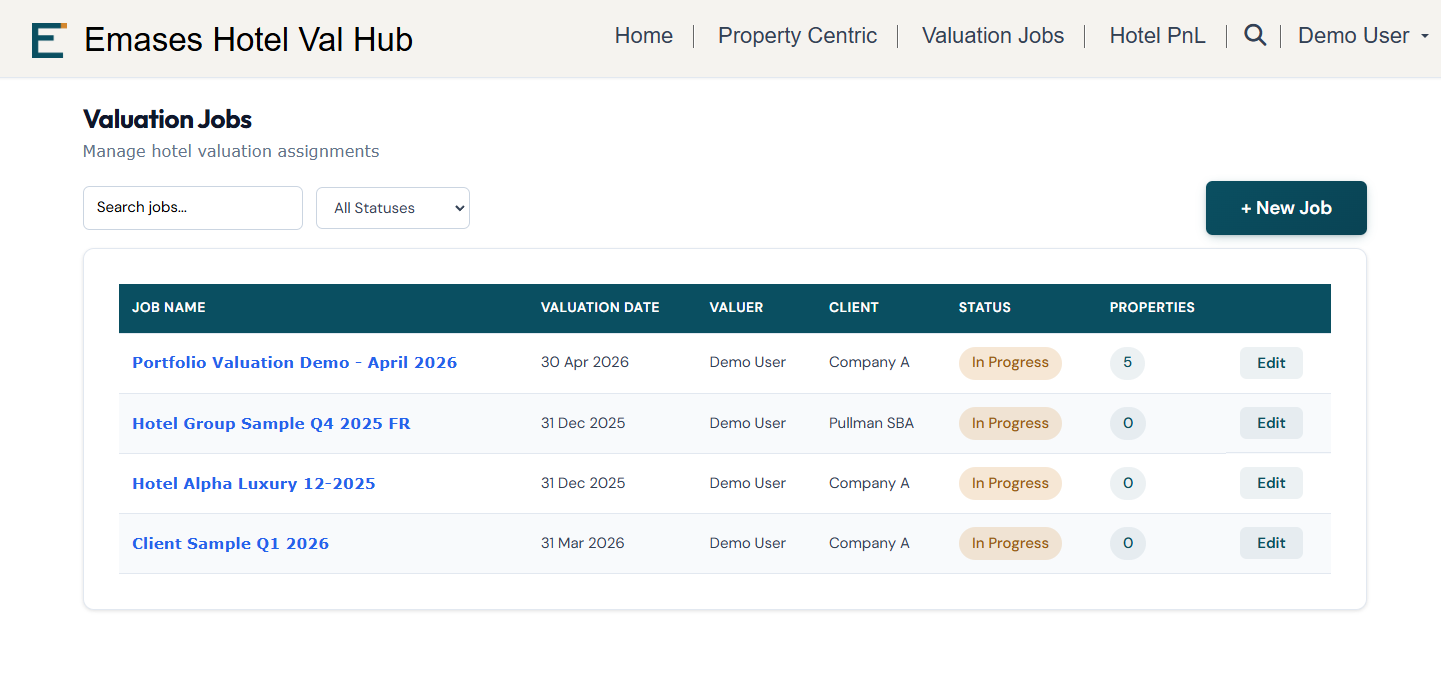
Task: Click the Emases Hotel Val Hub title
Action: (x=249, y=39)
